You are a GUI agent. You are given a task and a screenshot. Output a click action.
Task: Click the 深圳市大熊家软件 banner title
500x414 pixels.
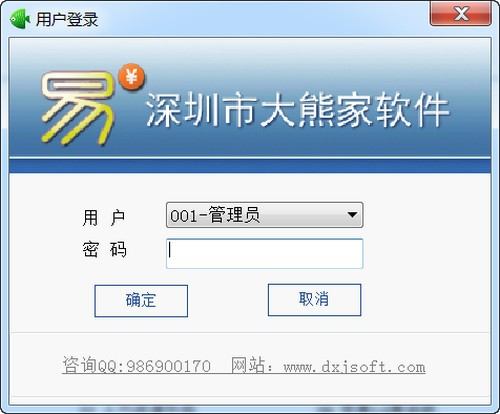click(x=297, y=110)
